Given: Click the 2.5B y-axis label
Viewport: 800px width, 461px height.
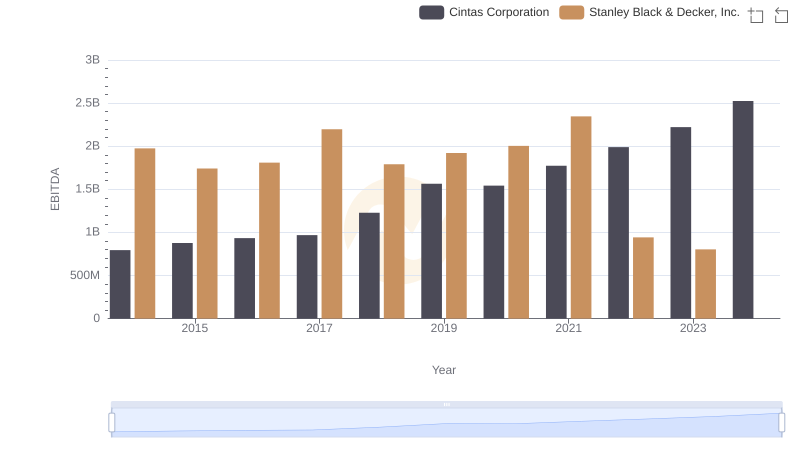Looking at the screenshot, I should tap(88, 103).
